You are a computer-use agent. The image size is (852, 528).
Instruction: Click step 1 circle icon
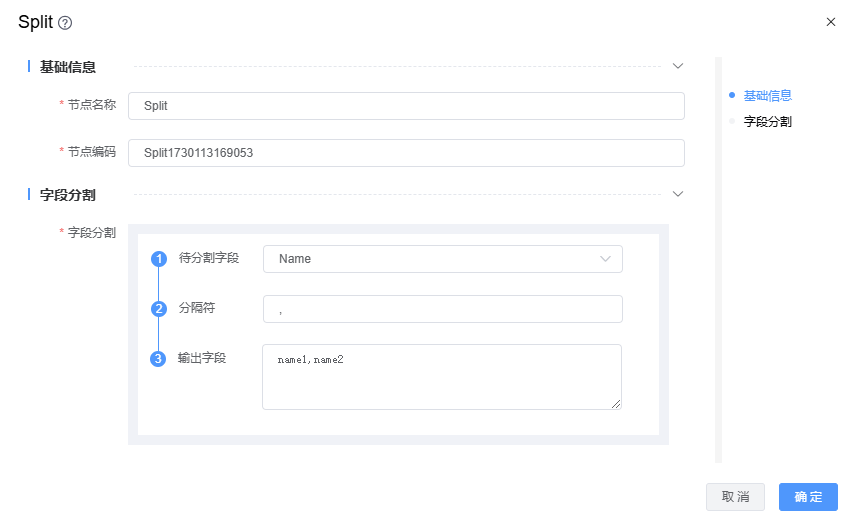tap(158, 259)
